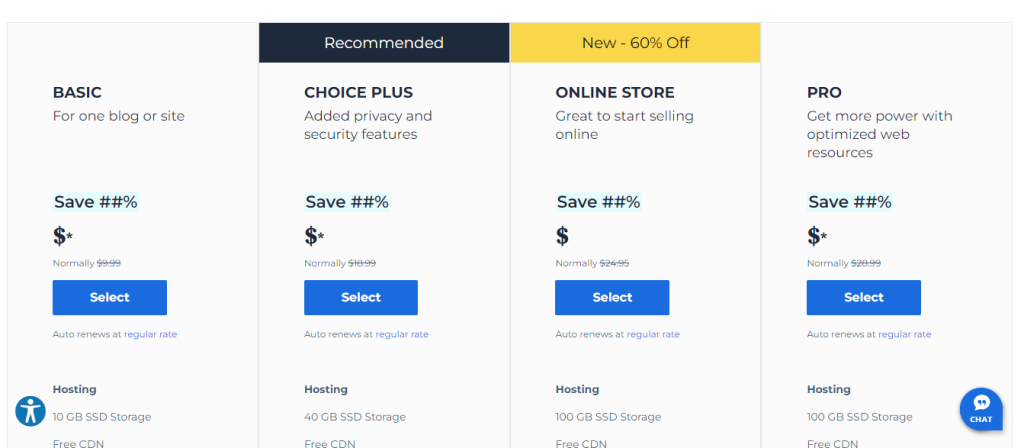Click Select for the Pro plan

click(863, 297)
